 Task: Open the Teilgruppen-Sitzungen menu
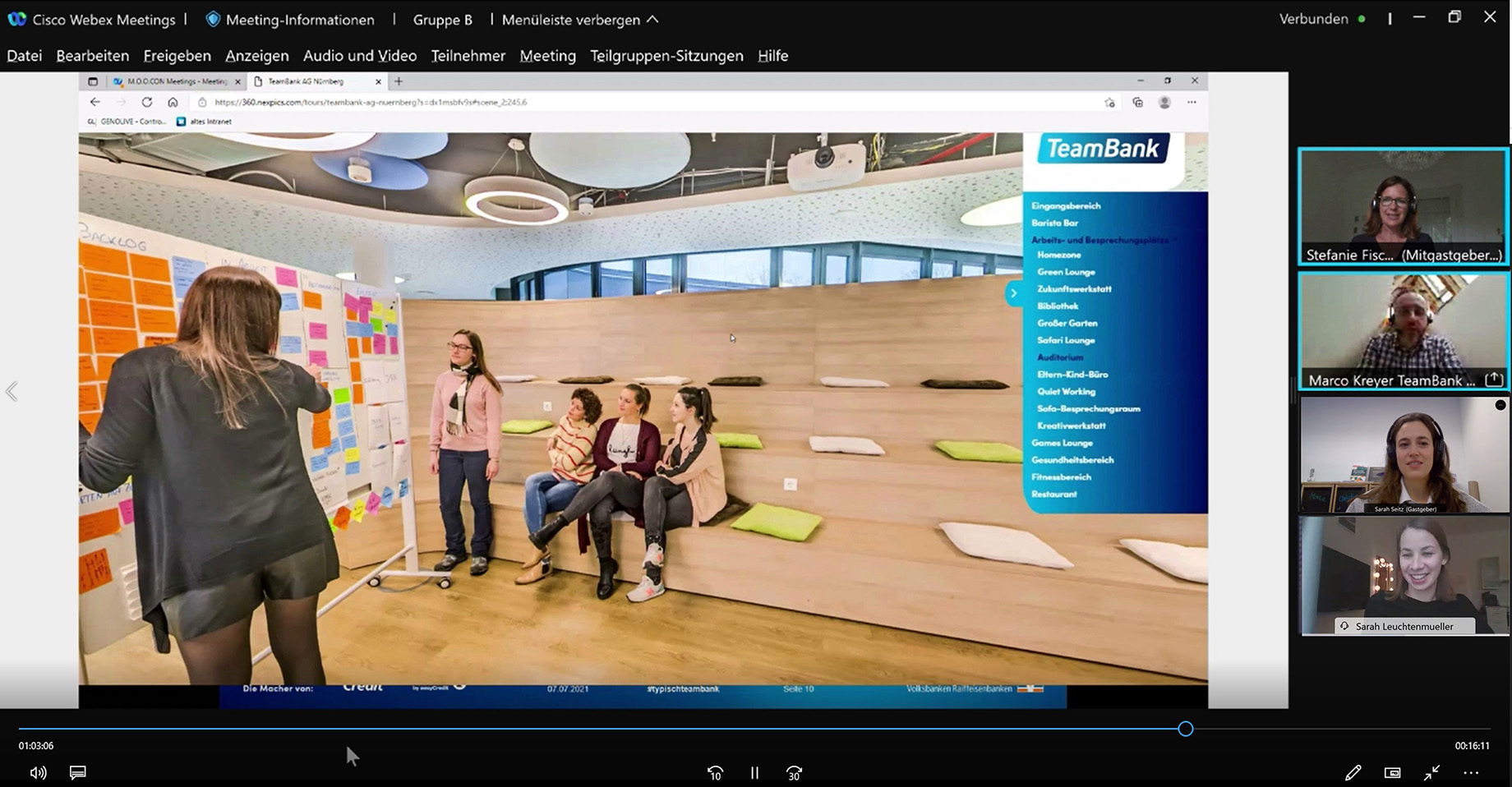click(x=666, y=56)
